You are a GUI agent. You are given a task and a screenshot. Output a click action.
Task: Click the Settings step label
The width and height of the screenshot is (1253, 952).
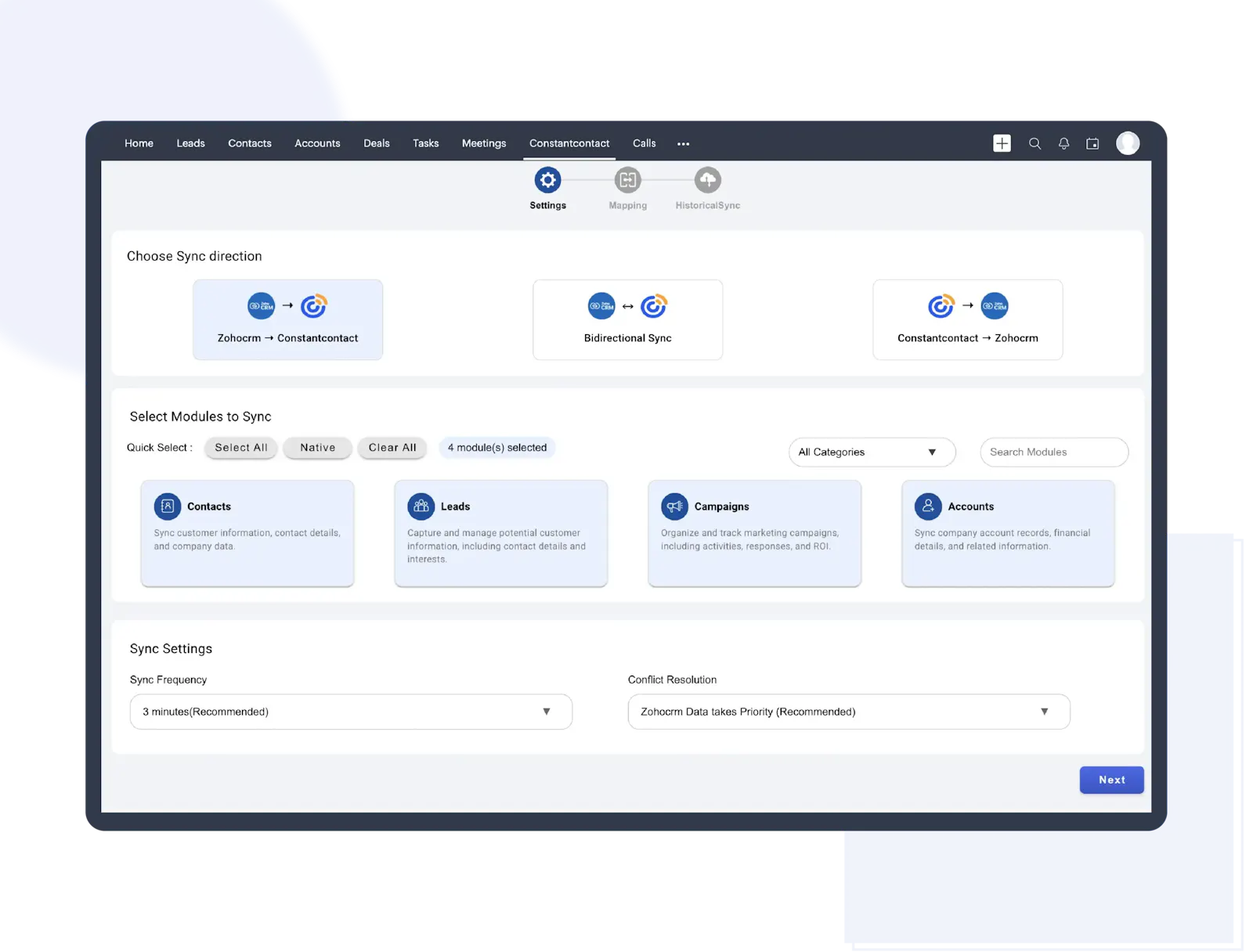[547, 205]
